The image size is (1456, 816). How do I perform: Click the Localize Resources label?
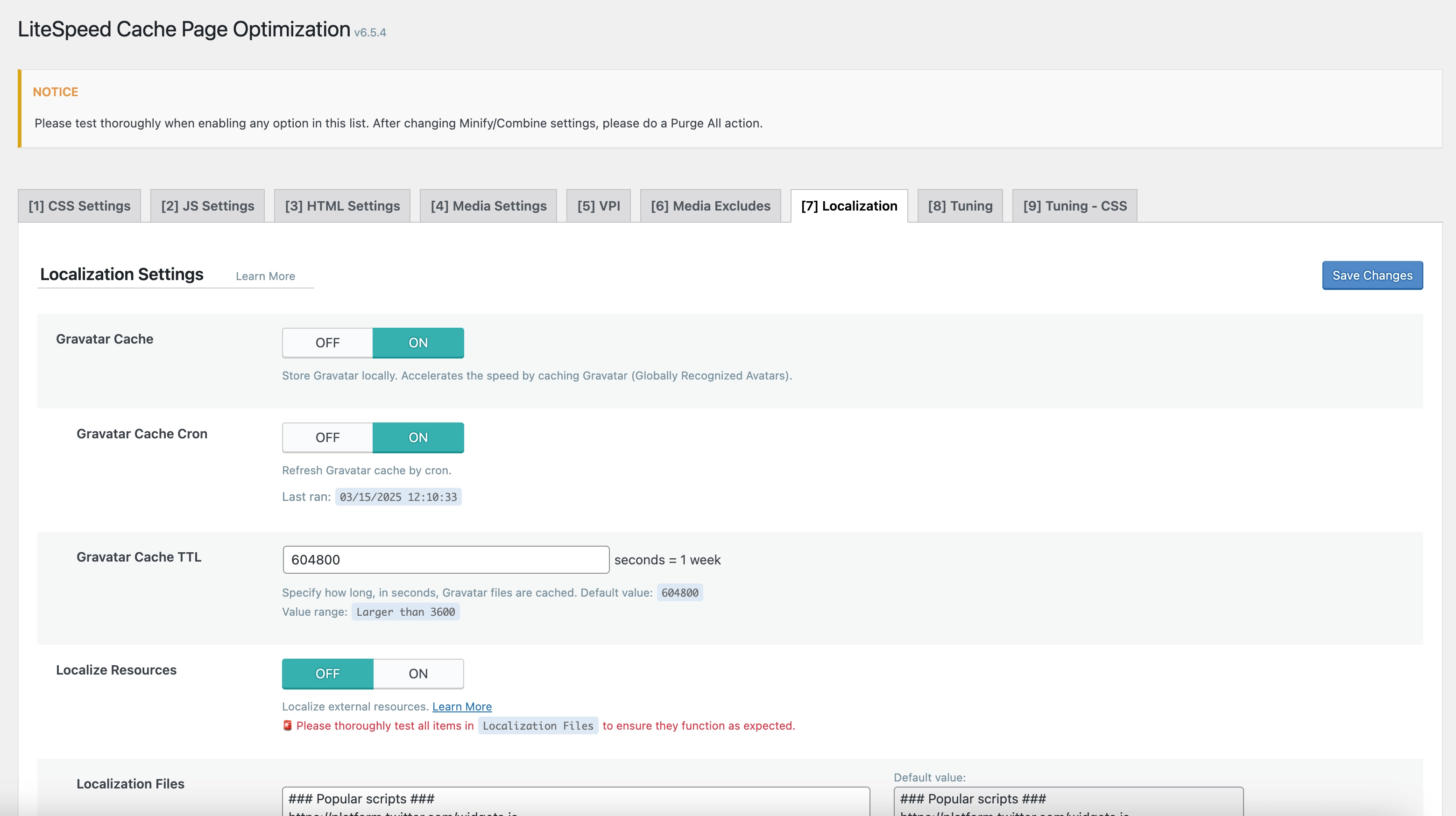(116, 670)
